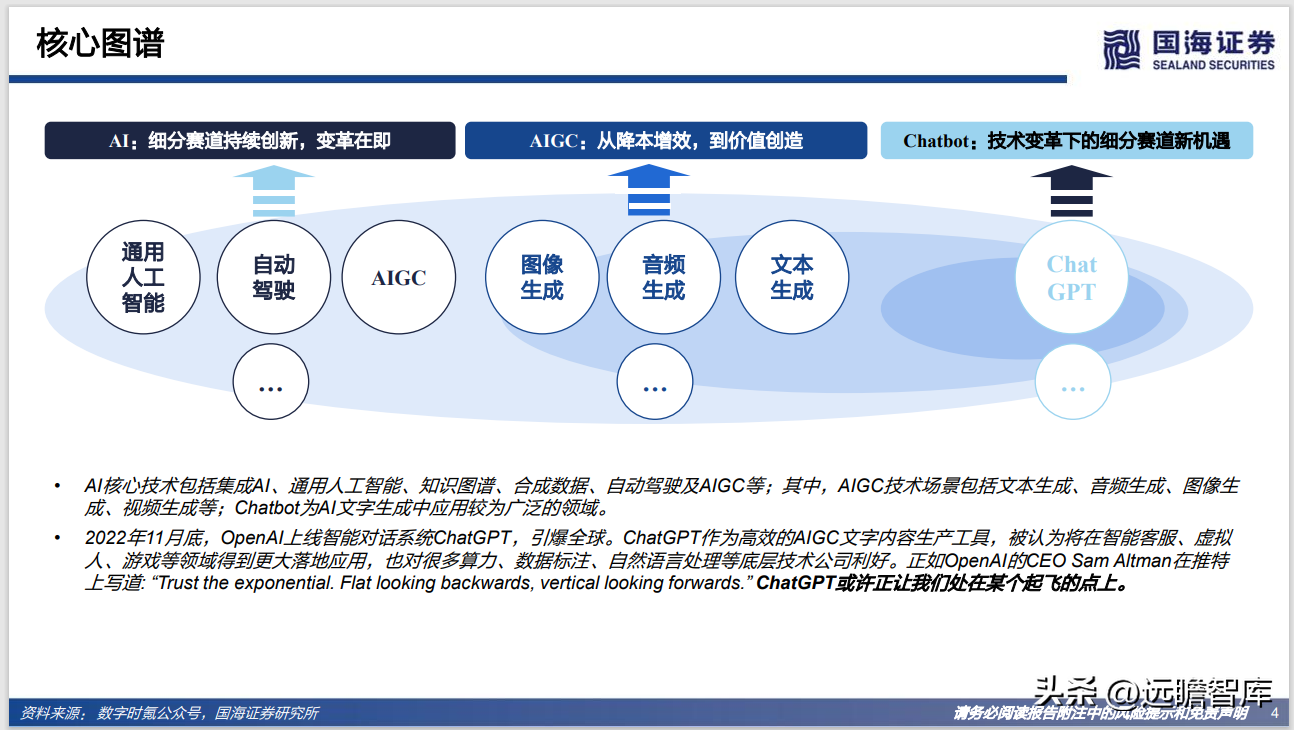Click the dark navy up arrow above ChatGPT

pyautogui.click(x=1071, y=191)
